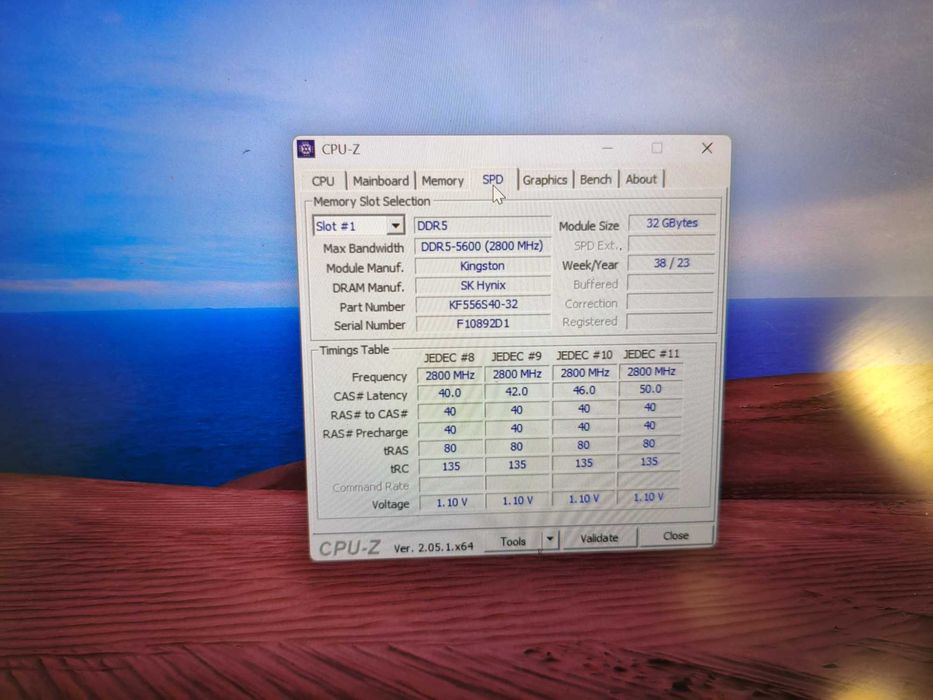
Task: Click the CAS# Latency 42.0 cell
Action: click(516, 391)
